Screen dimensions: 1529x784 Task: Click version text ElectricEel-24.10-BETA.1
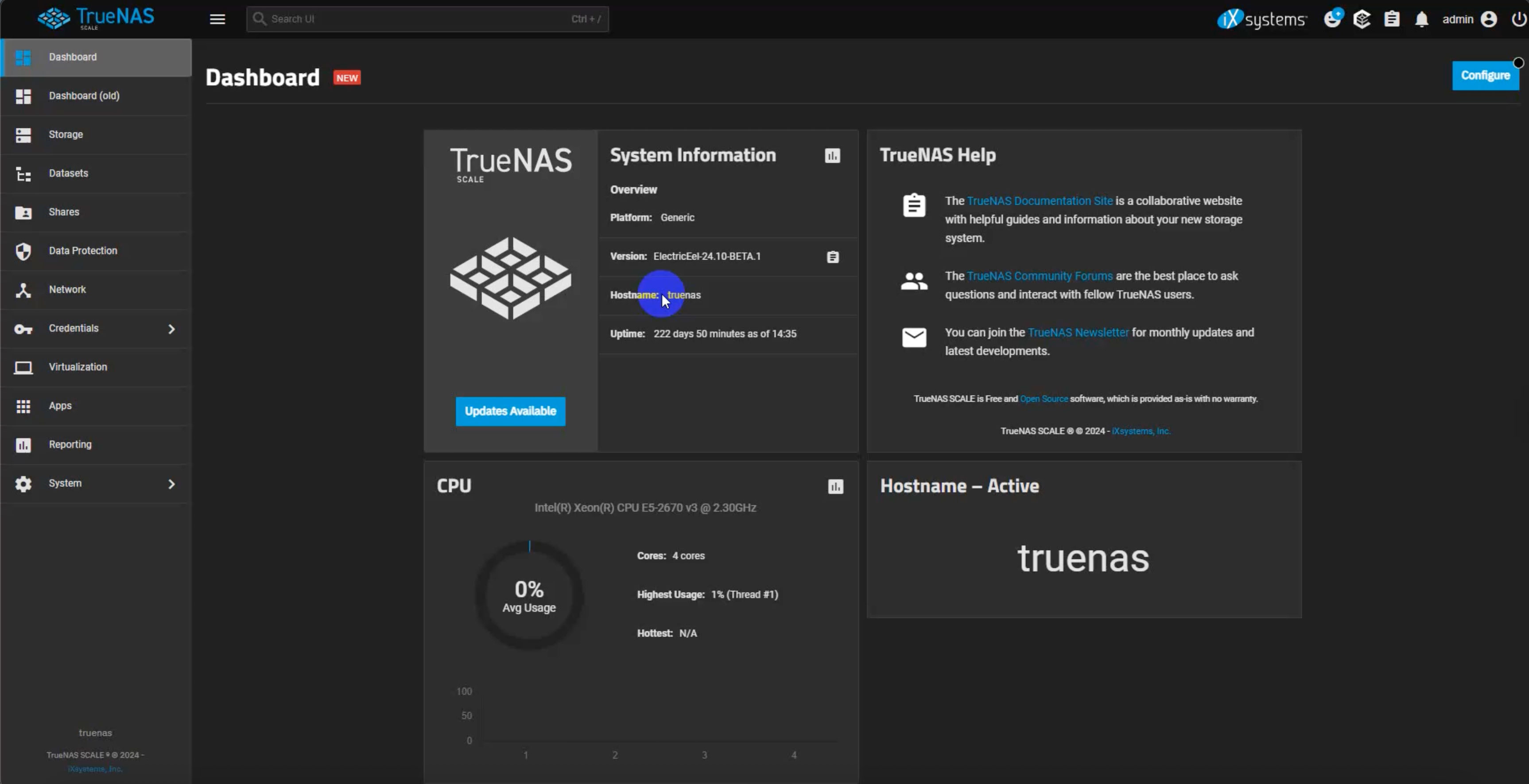point(707,256)
